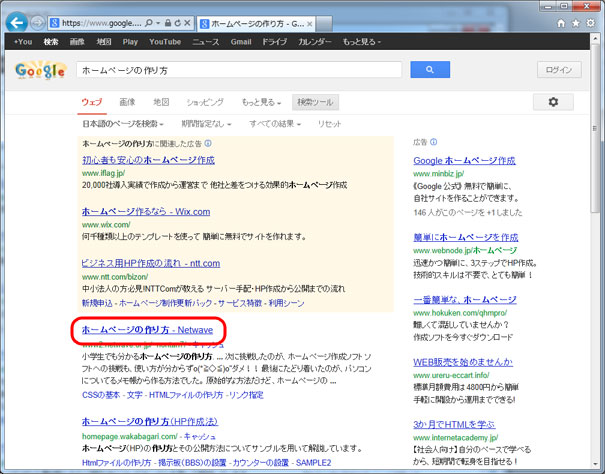Viewport: 605px width, 474px height.
Task: Open a new blank browser tab
Action: point(324,24)
